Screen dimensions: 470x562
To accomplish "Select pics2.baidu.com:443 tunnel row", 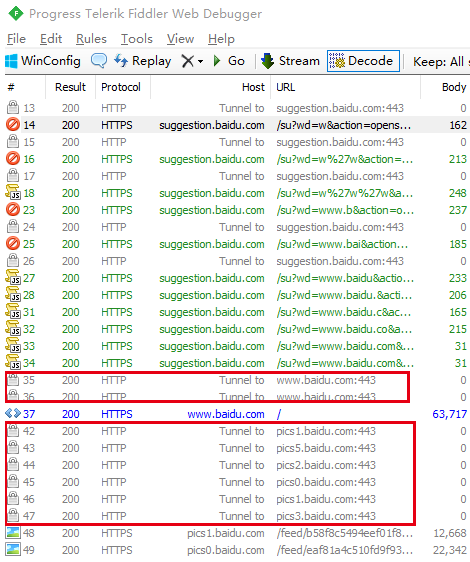I will [237, 465].
